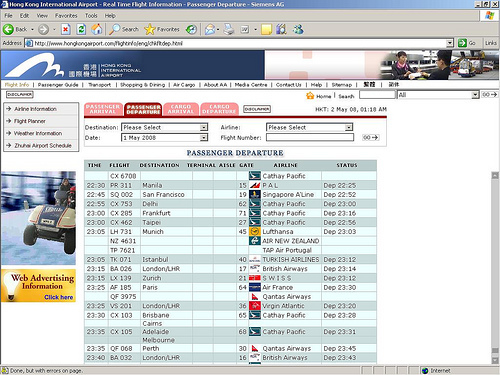The image size is (500, 375).
Task: Switch to the Cargo Departure tab
Action: tap(219, 109)
